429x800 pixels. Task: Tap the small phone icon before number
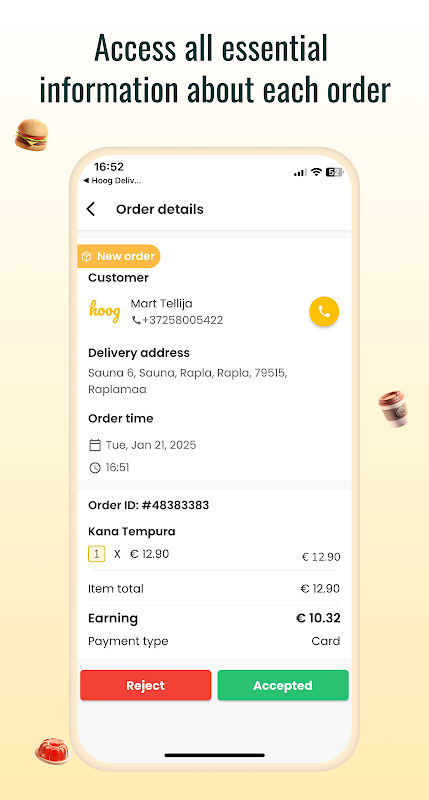point(136,320)
